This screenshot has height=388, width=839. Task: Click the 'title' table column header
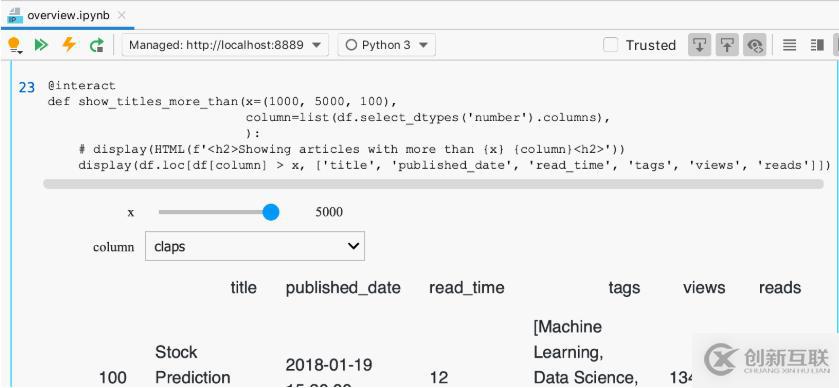243,288
